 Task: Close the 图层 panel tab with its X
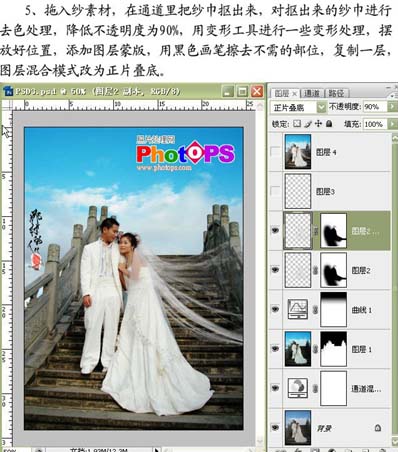(x=294, y=94)
